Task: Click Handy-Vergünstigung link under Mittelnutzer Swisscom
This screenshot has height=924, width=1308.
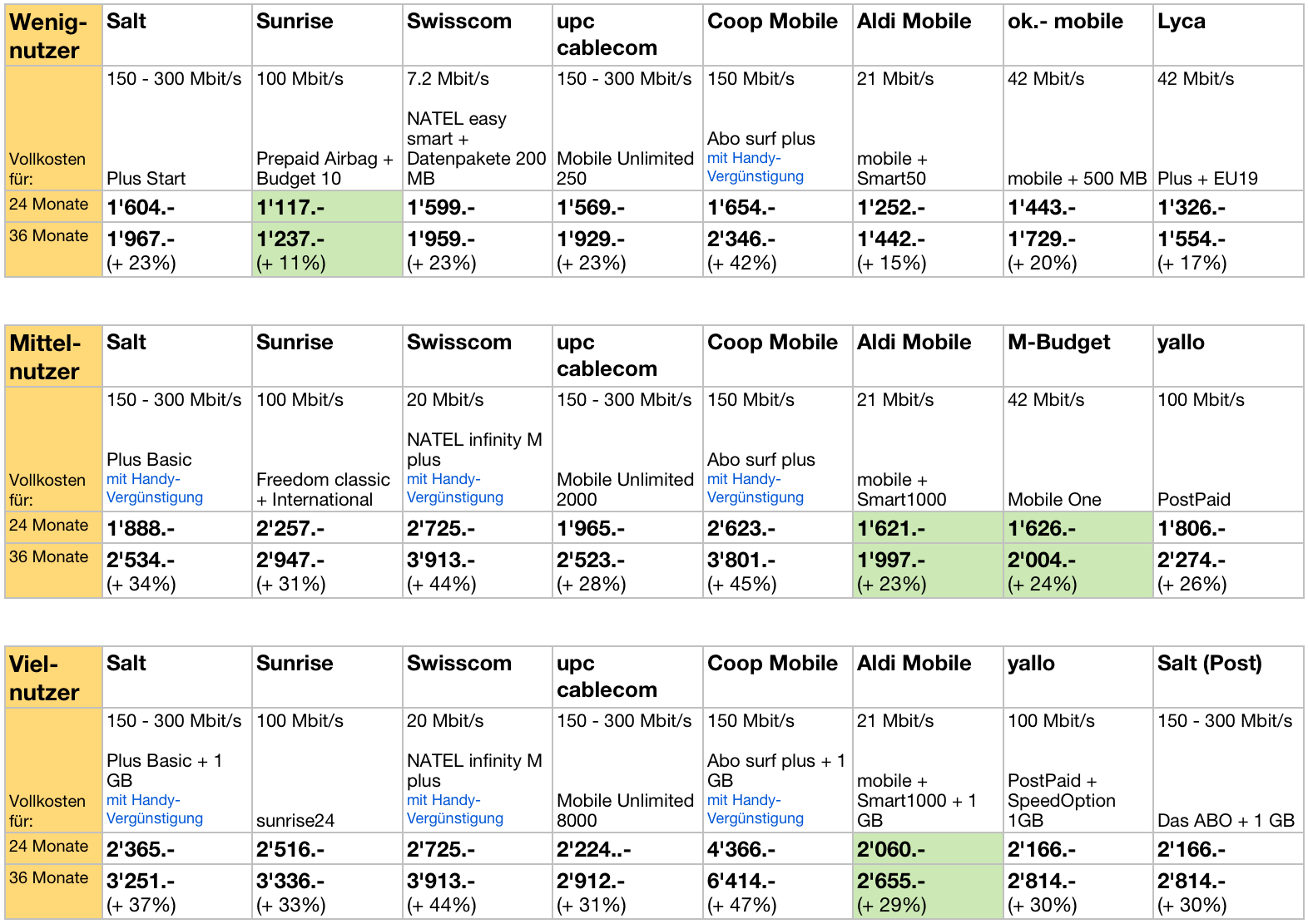Action: [454, 488]
